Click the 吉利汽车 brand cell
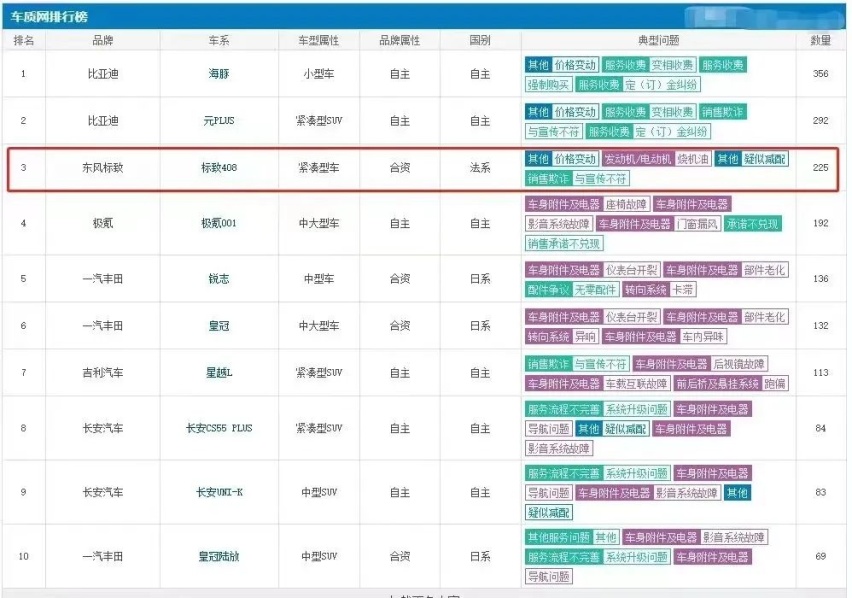 (103, 373)
